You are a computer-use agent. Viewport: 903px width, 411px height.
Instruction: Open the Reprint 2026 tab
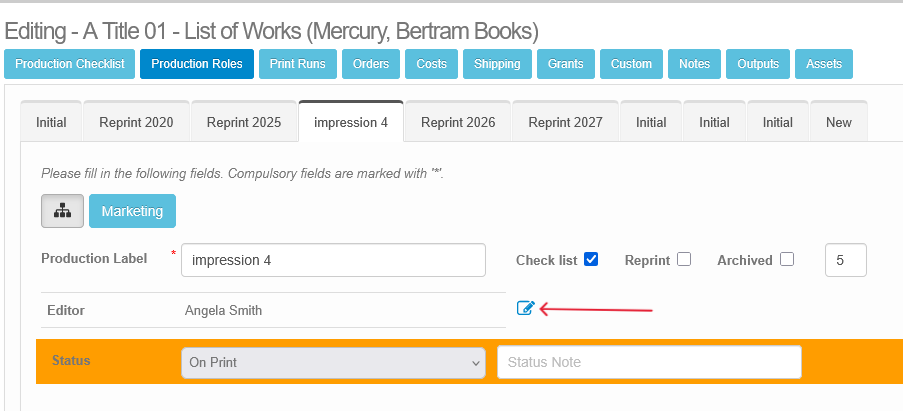coord(458,122)
